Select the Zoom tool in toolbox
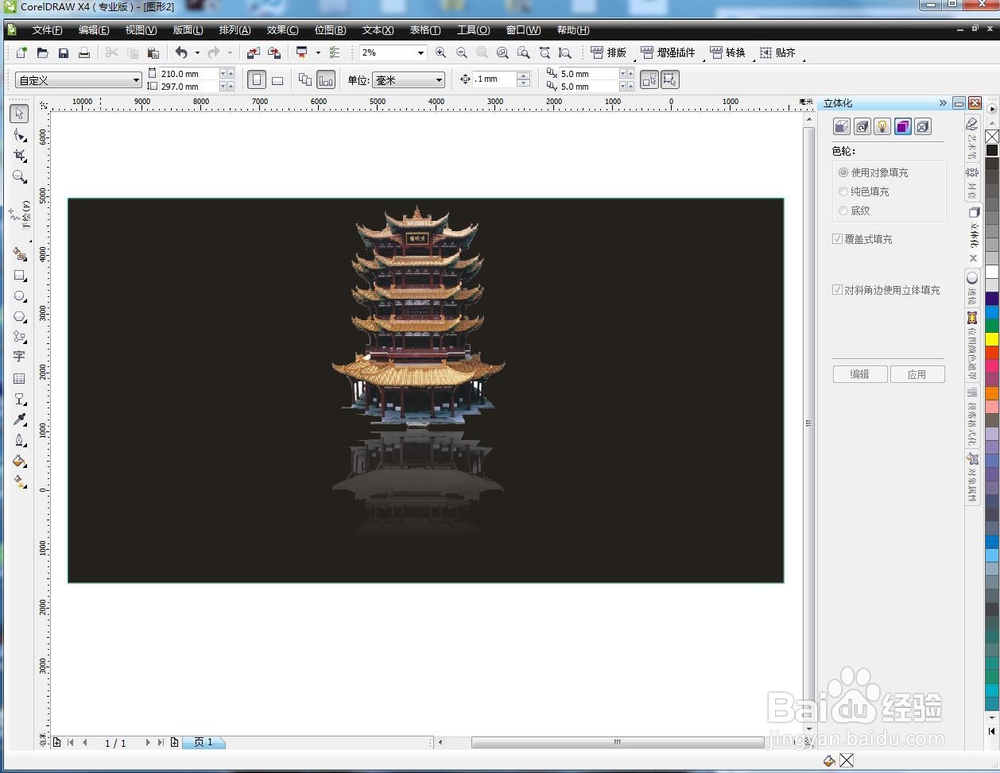The height and width of the screenshot is (773, 1000). coord(20,177)
